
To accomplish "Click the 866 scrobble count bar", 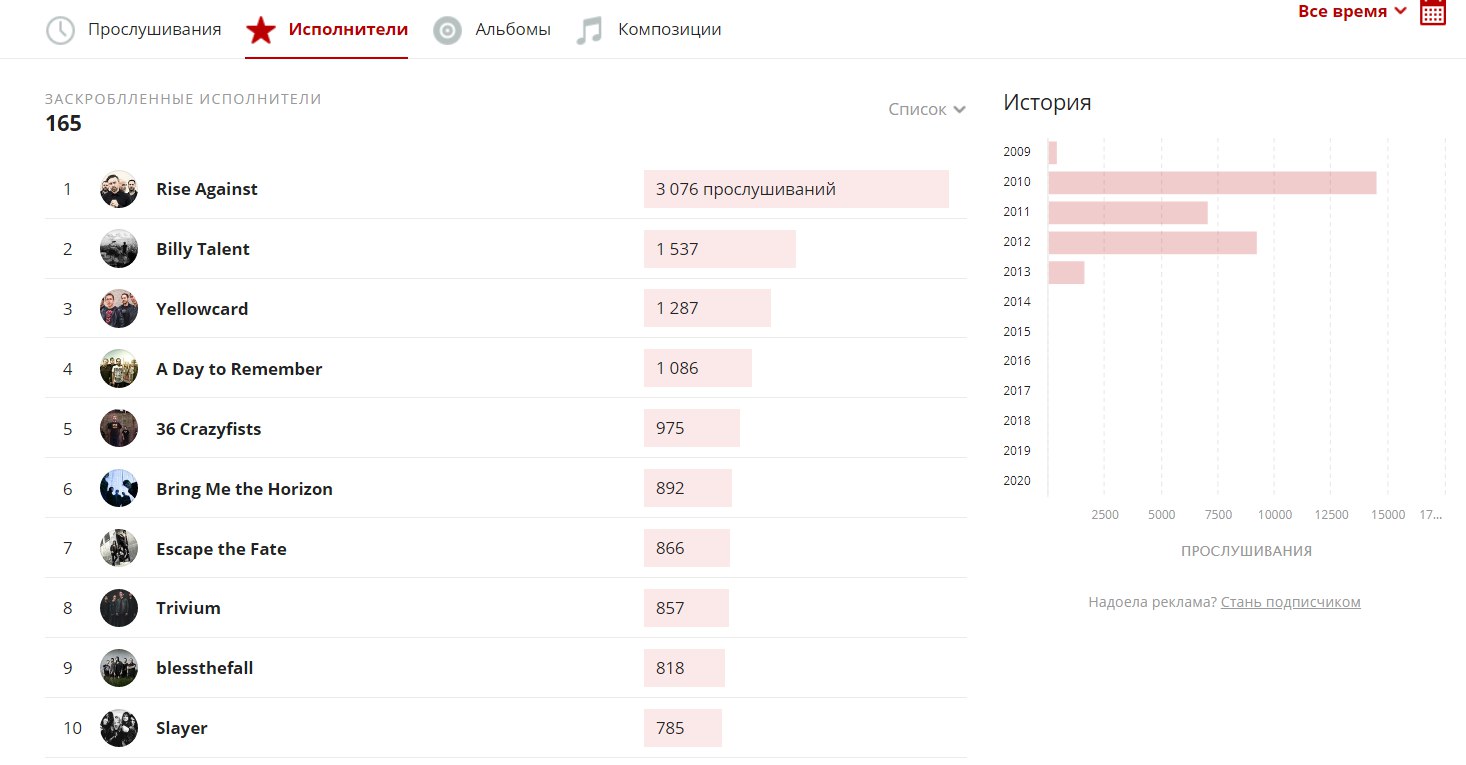I will coord(687,548).
